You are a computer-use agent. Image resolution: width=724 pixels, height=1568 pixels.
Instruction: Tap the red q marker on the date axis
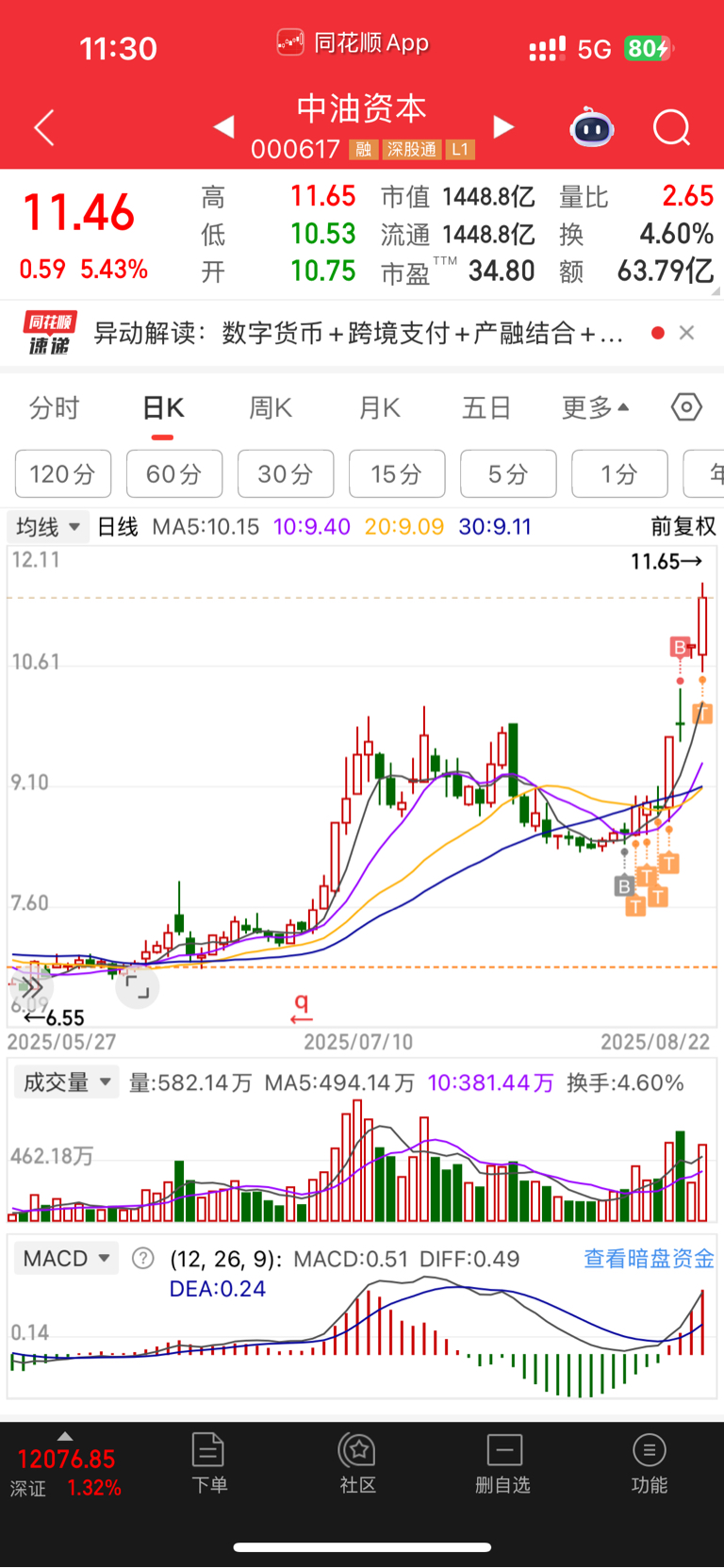pyautogui.click(x=302, y=1008)
